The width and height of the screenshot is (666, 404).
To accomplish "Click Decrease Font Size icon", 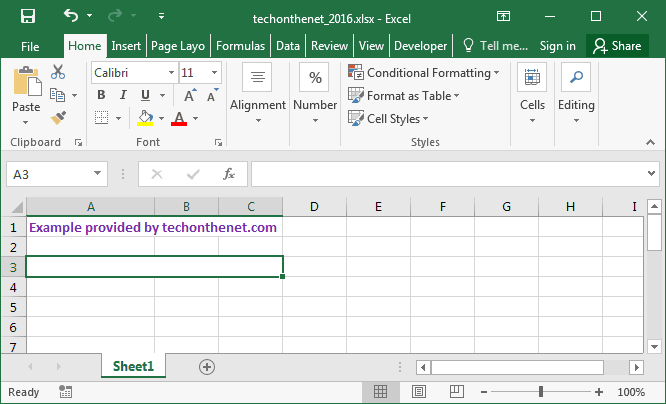I will click(212, 95).
